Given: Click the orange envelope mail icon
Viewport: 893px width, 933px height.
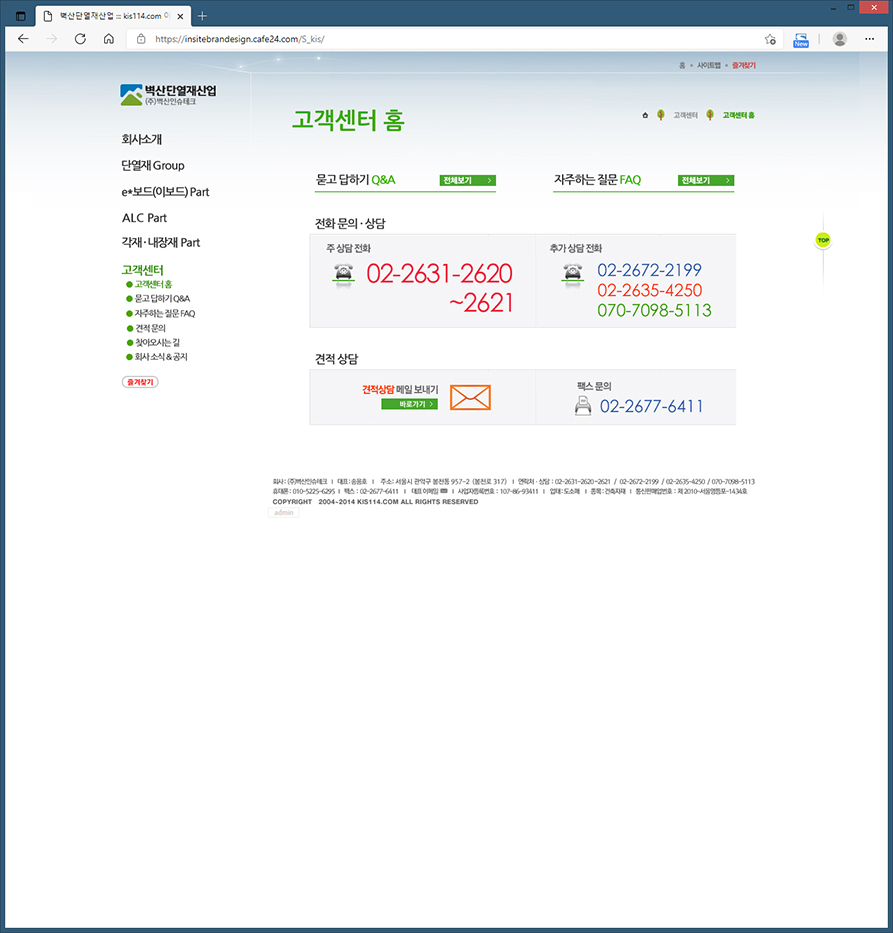Looking at the screenshot, I should tap(470, 397).
